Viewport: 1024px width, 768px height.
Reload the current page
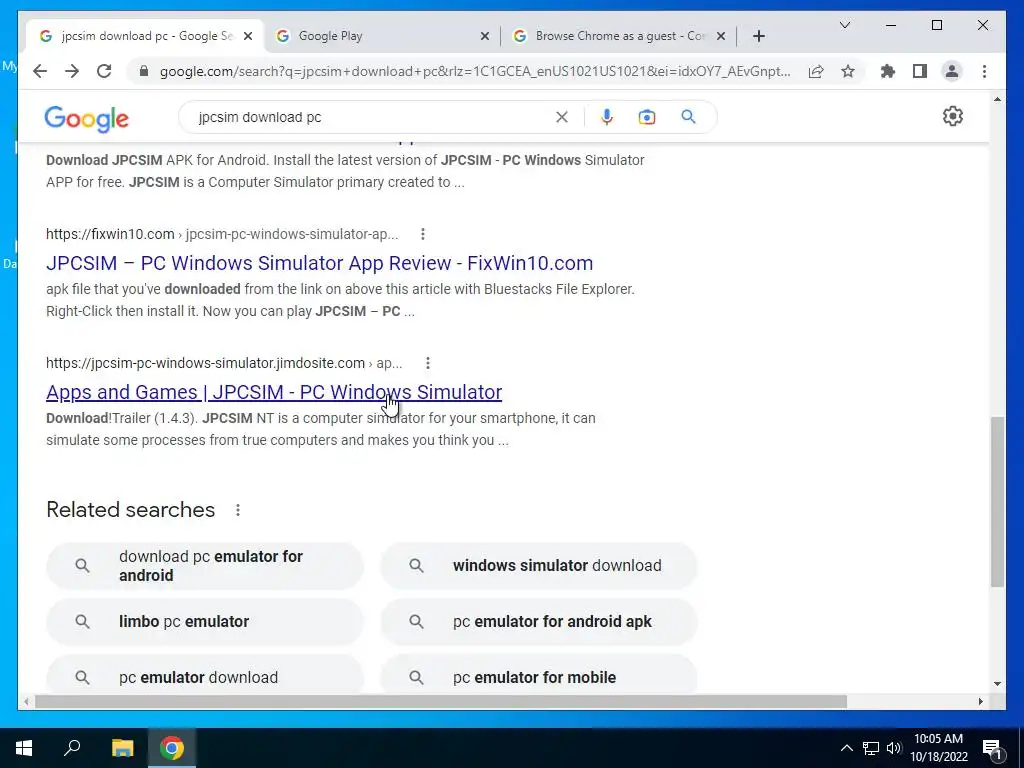(104, 71)
